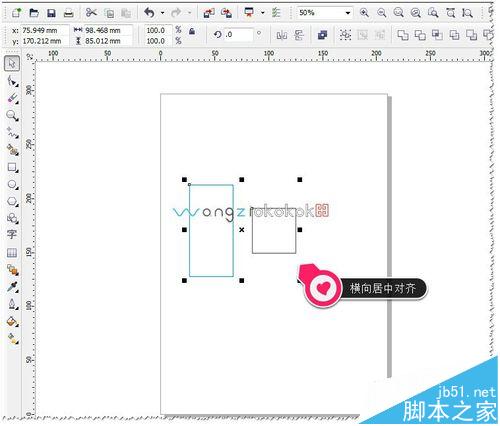Click the ruler origin corner box
The width and height of the screenshot is (500, 426).
(30, 56)
